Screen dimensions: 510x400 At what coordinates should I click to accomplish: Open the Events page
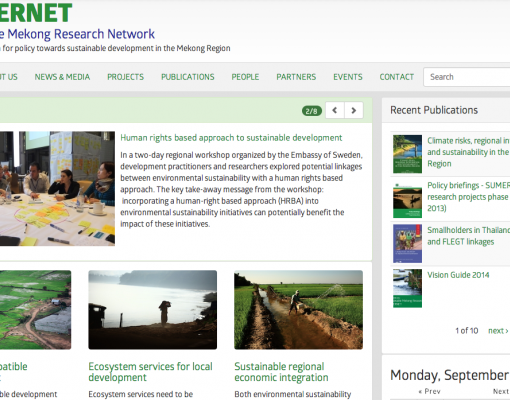[x=348, y=77]
